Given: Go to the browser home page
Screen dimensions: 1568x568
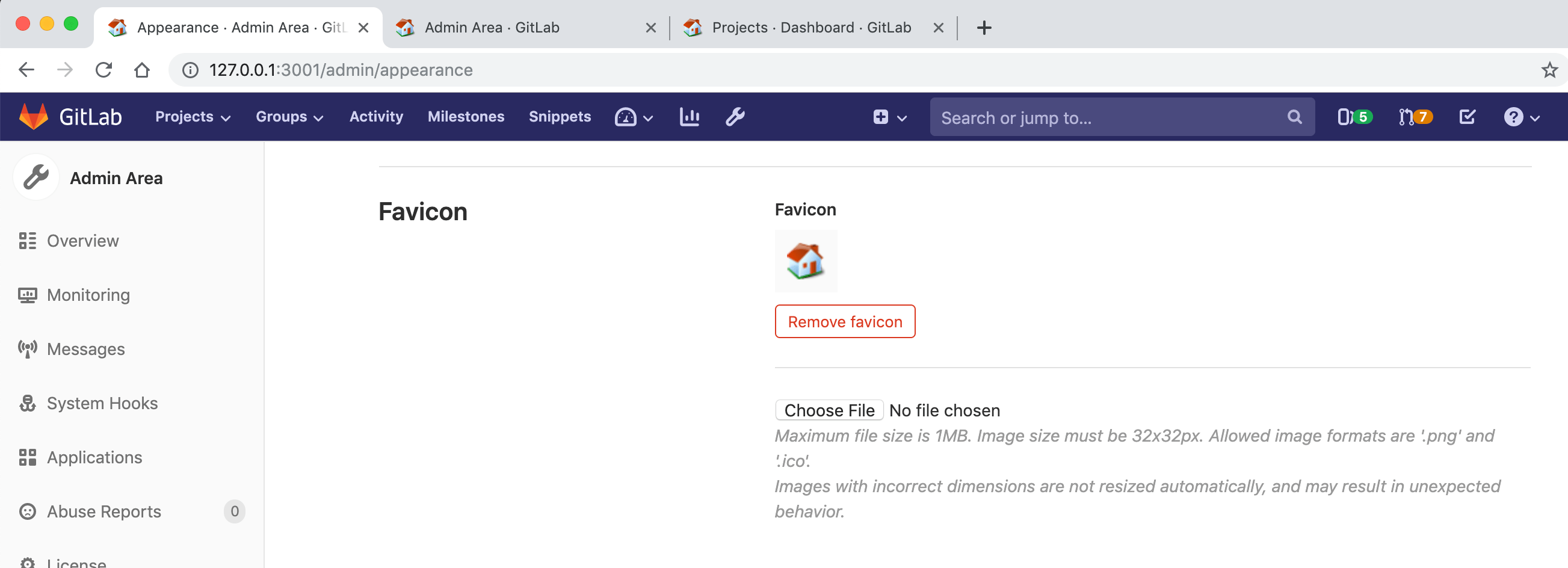Looking at the screenshot, I should (x=142, y=70).
